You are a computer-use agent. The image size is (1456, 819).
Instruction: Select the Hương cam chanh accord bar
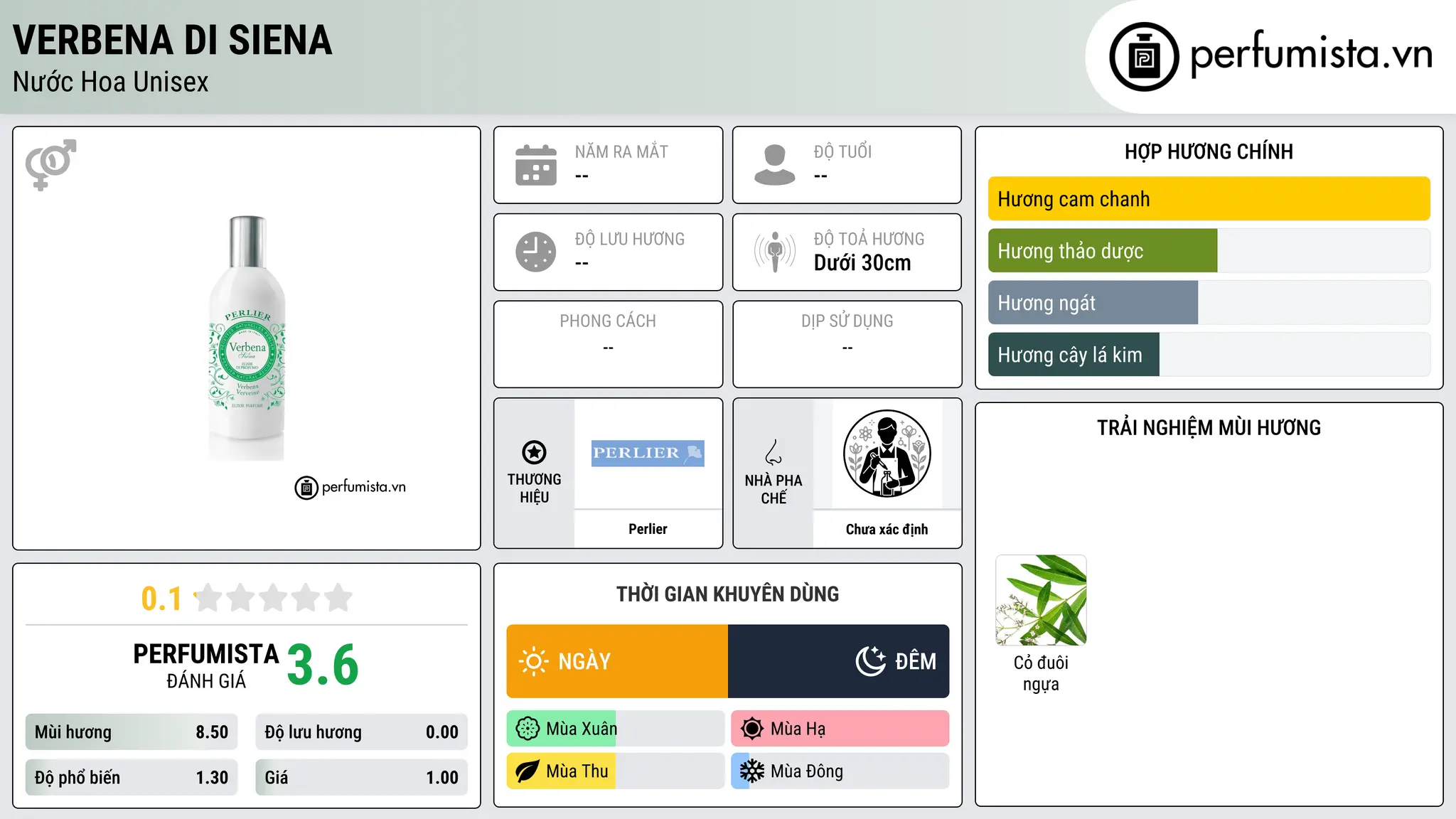(1209, 199)
